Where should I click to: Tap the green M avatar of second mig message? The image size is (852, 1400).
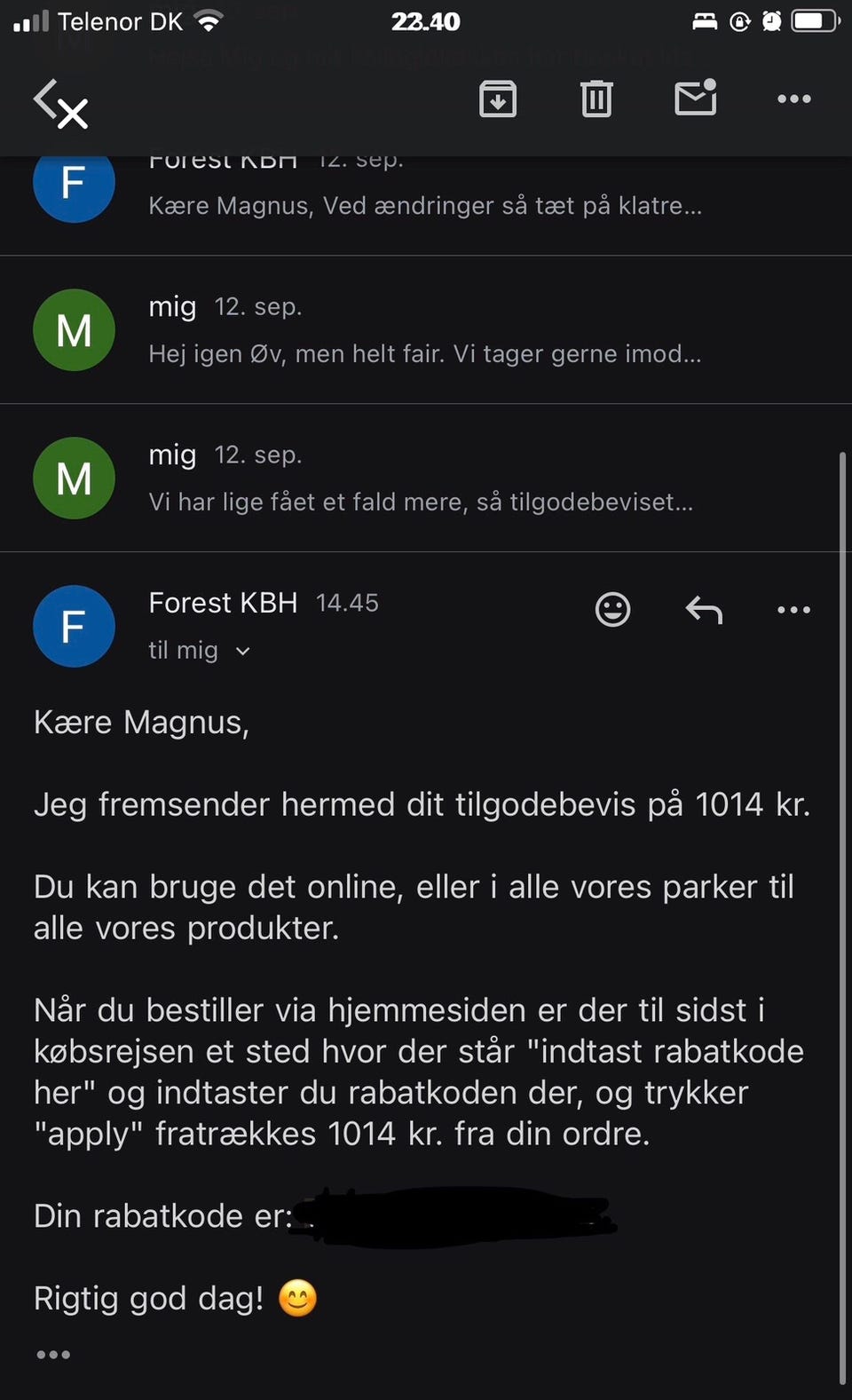click(x=74, y=479)
